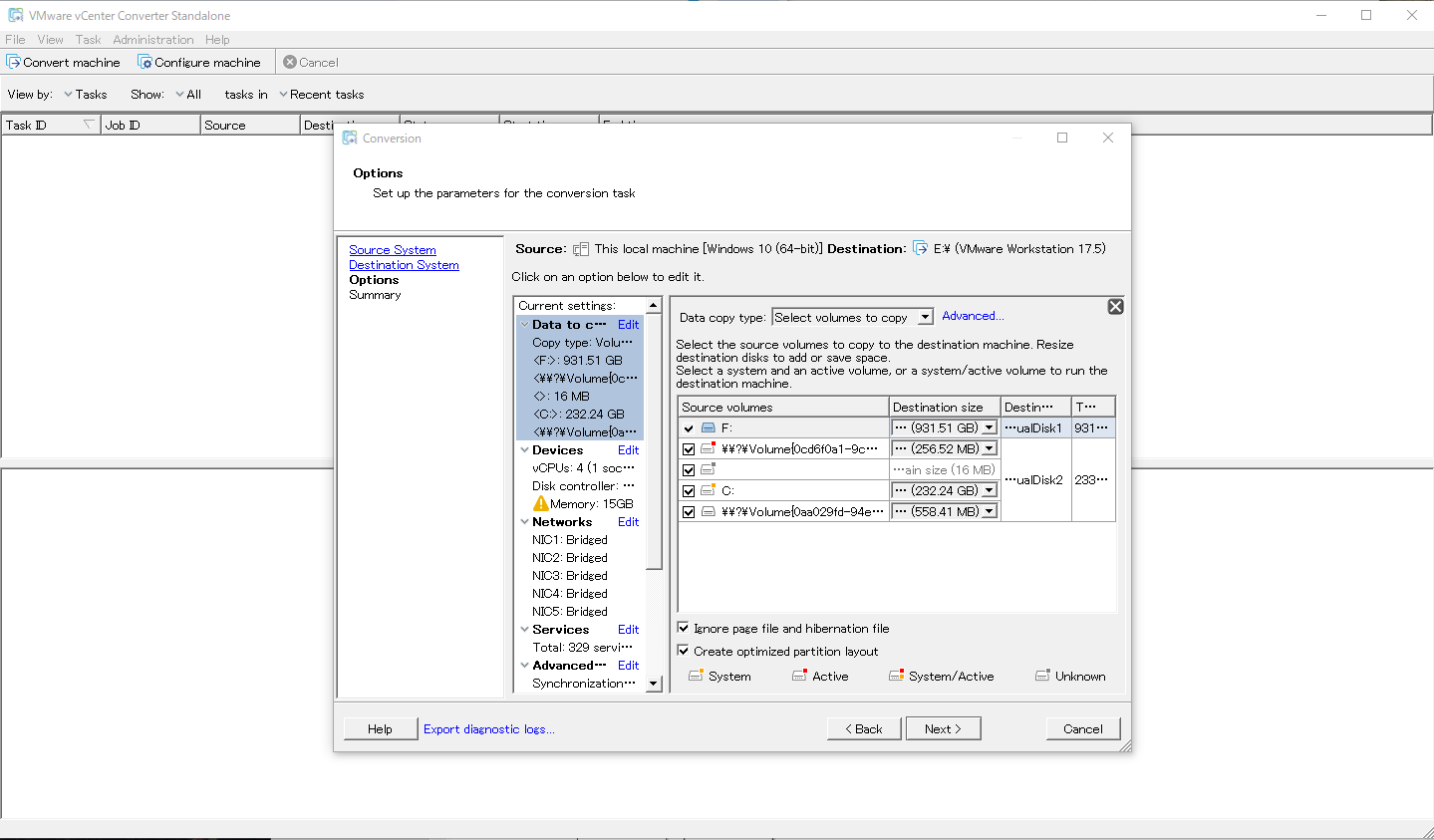1434x840 pixels.
Task: Click the Configure machine toolbar icon
Action: 144,62
